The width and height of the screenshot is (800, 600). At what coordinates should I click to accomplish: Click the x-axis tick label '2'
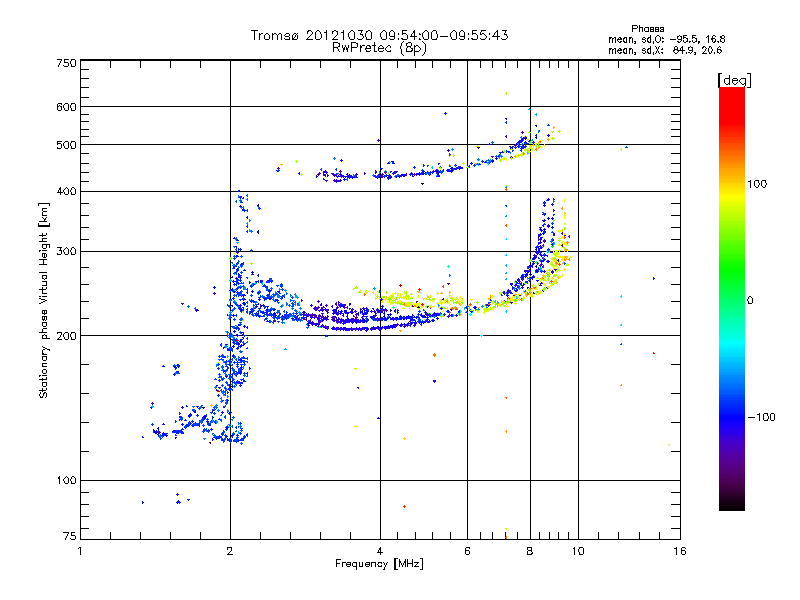[x=230, y=551]
